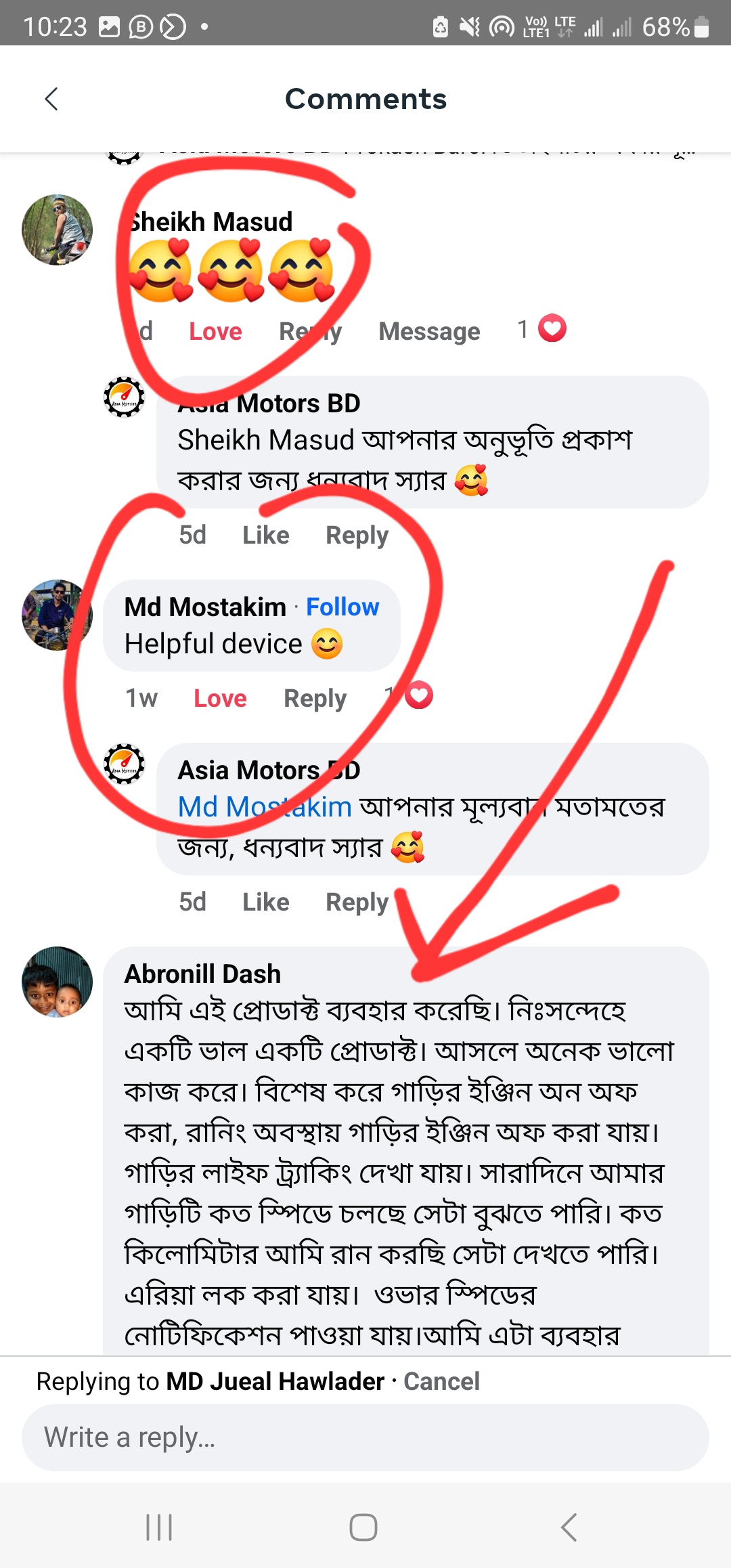
Task: Toggle Love on Sheikh Masud's comment
Action: [215, 332]
